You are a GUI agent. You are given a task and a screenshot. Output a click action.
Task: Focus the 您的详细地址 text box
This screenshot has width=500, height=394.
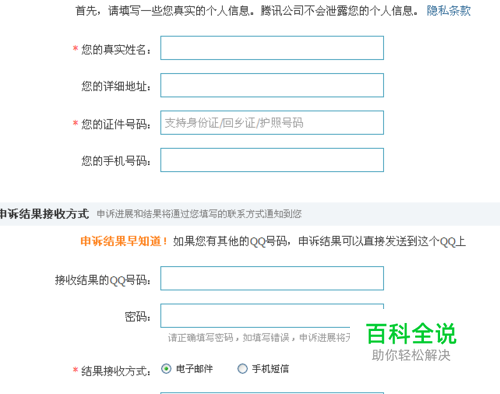pos(272,85)
